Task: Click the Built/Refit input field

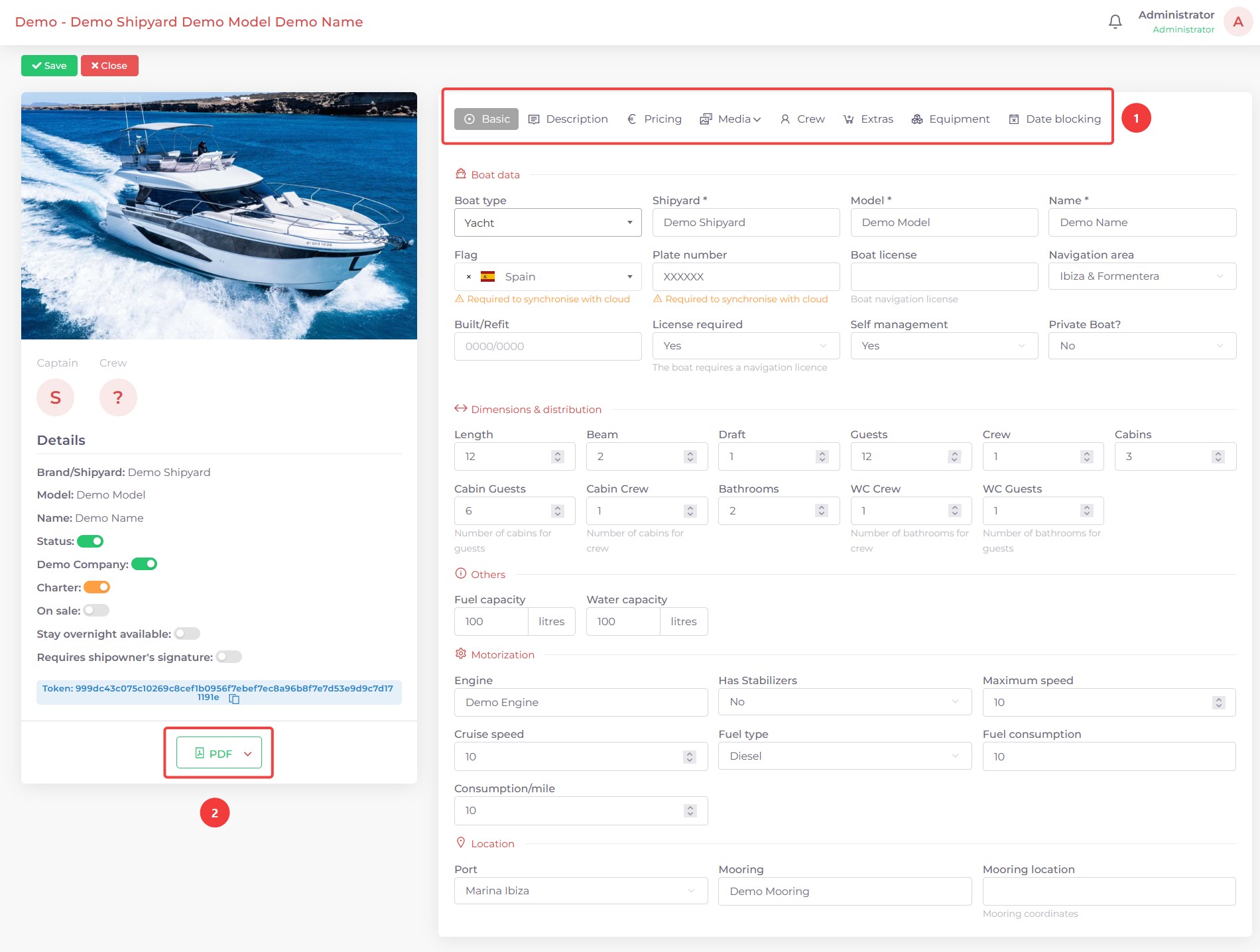Action: point(548,346)
